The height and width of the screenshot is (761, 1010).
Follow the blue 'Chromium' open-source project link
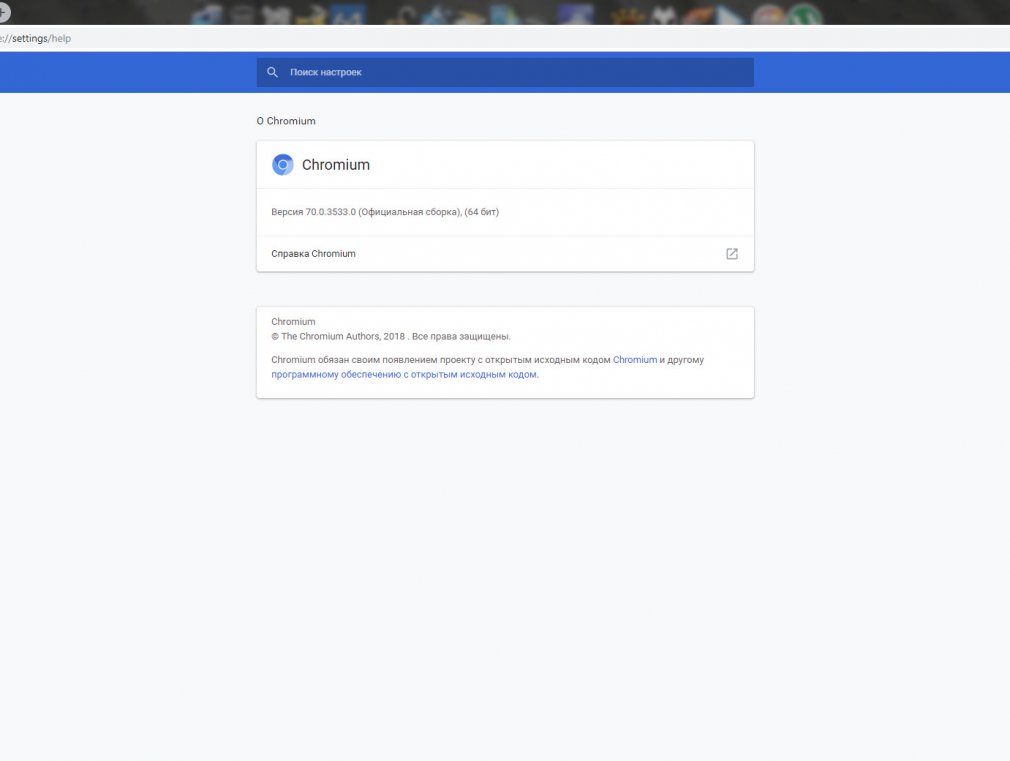pos(635,360)
